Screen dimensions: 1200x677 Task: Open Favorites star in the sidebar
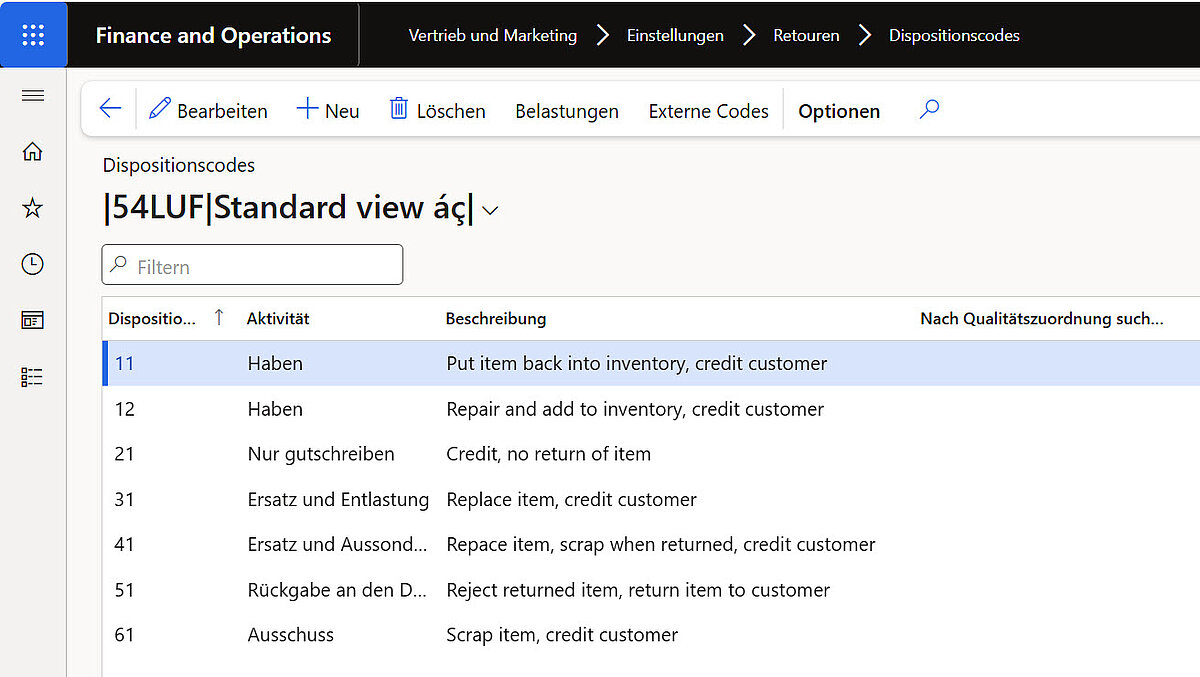pos(33,208)
